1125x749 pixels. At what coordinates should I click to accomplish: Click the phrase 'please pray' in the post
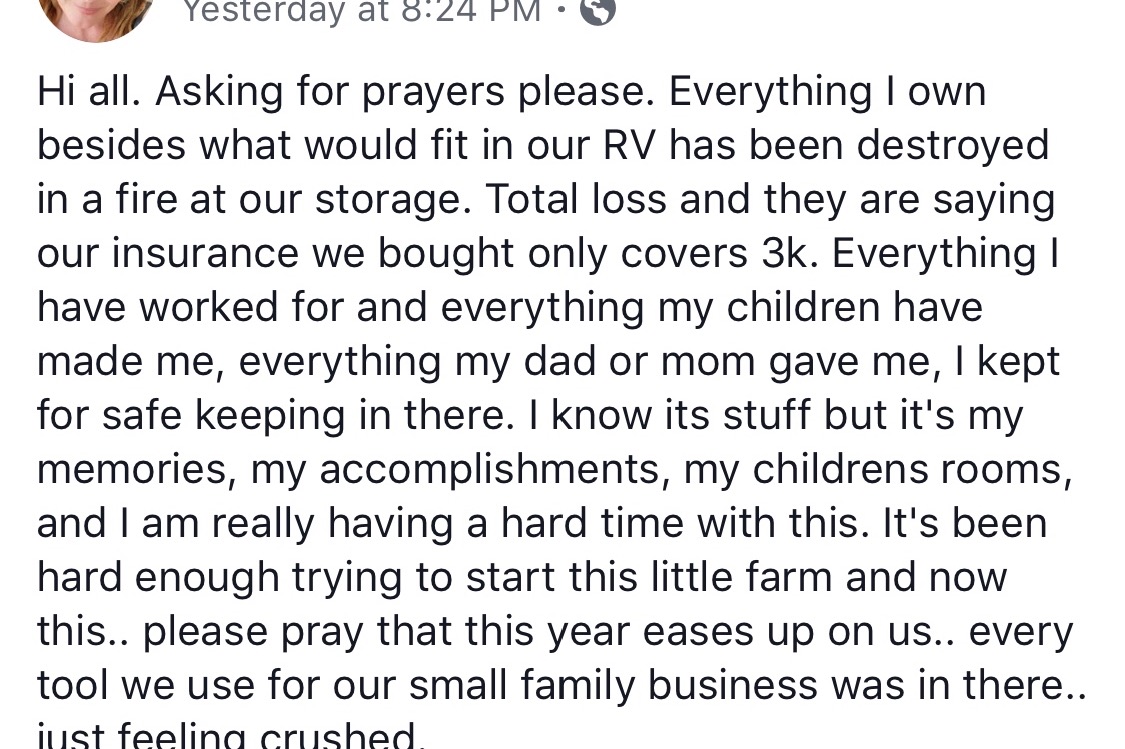click(254, 632)
